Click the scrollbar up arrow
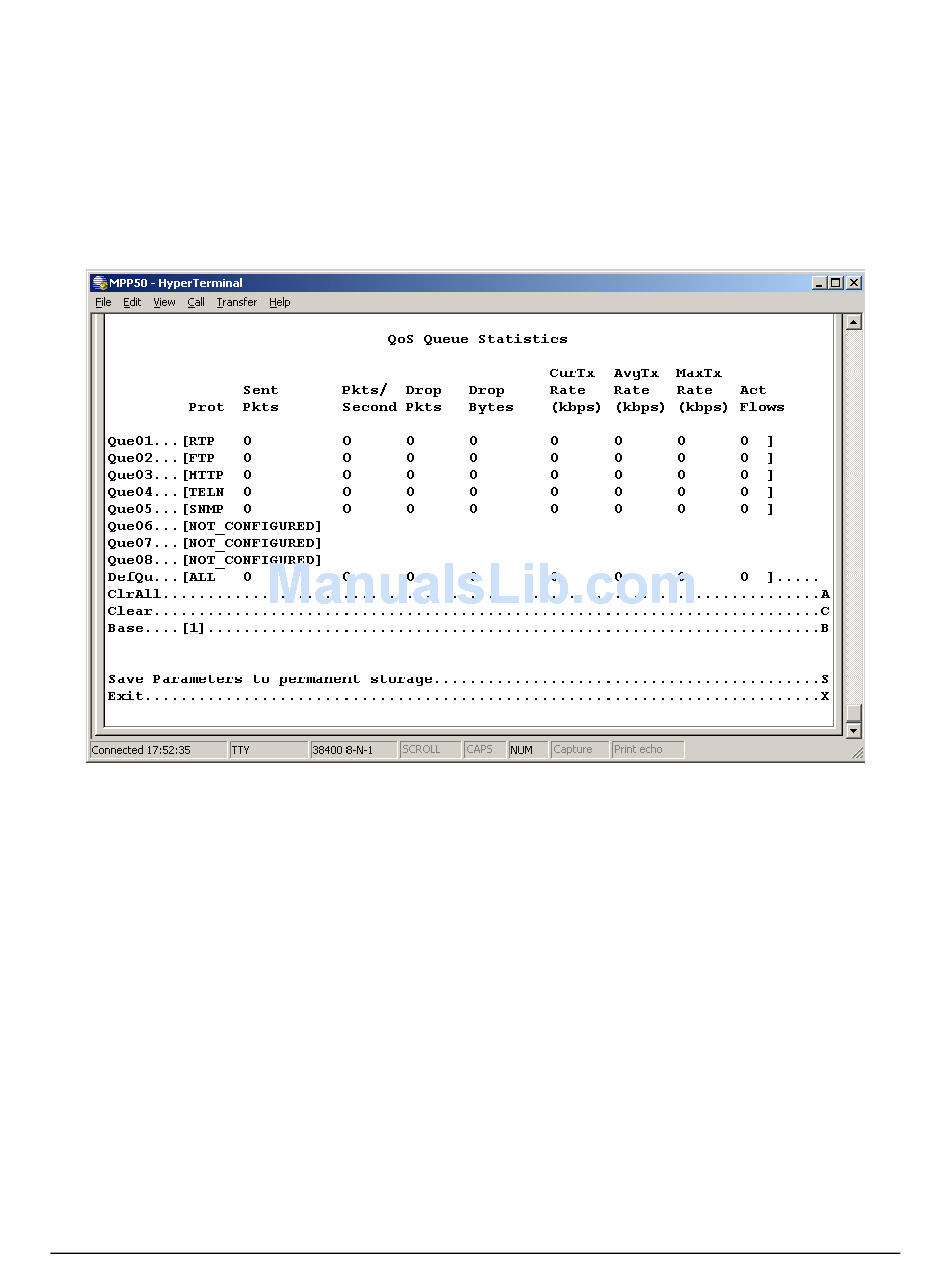The image size is (950, 1276). [853, 322]
